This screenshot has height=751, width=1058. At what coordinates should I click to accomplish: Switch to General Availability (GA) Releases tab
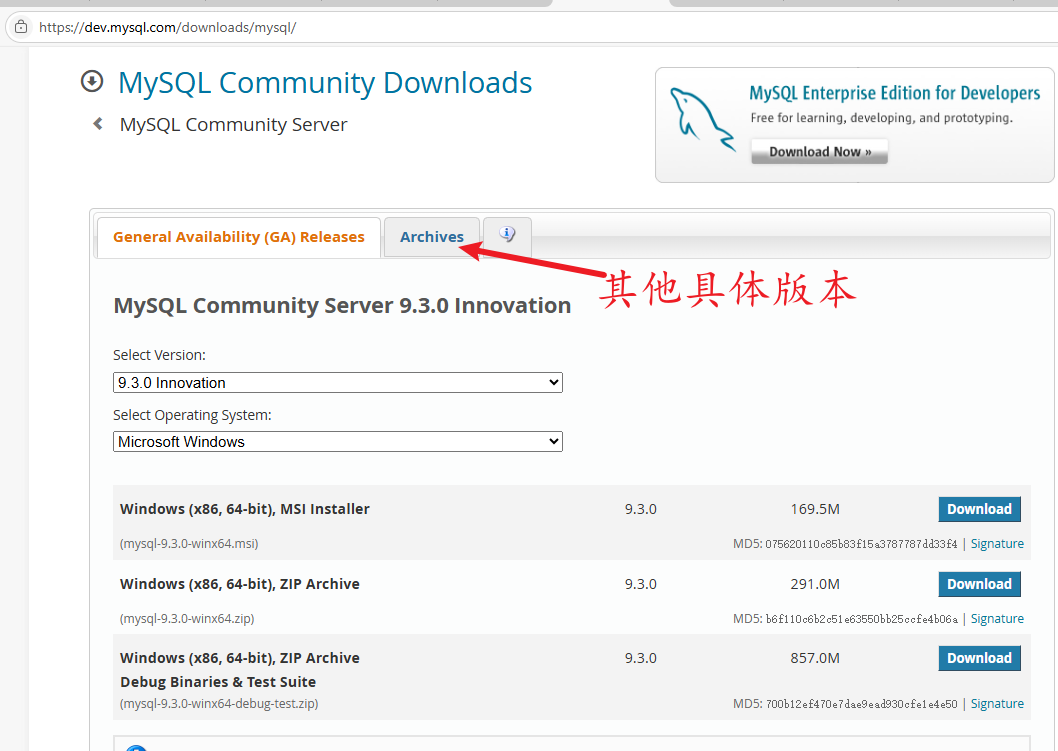(x=239, y=237)
